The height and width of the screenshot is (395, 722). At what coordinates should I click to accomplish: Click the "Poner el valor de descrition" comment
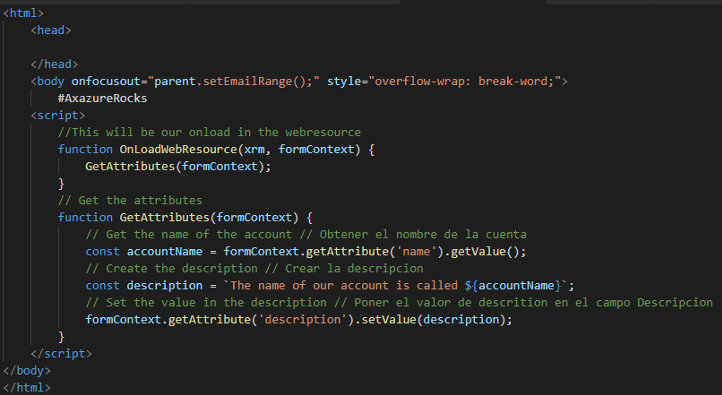coord(523,302)
